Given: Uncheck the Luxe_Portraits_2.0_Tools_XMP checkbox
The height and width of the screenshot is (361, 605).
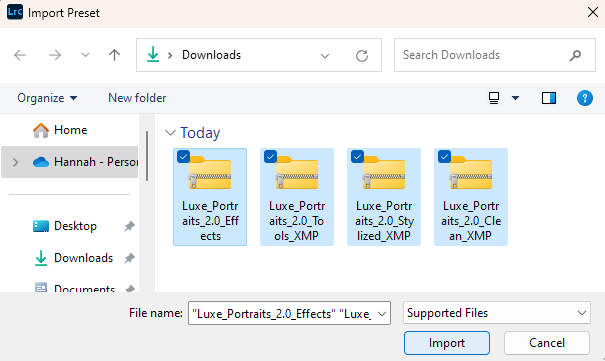Looking at the screenshot, I should (270, 157).
